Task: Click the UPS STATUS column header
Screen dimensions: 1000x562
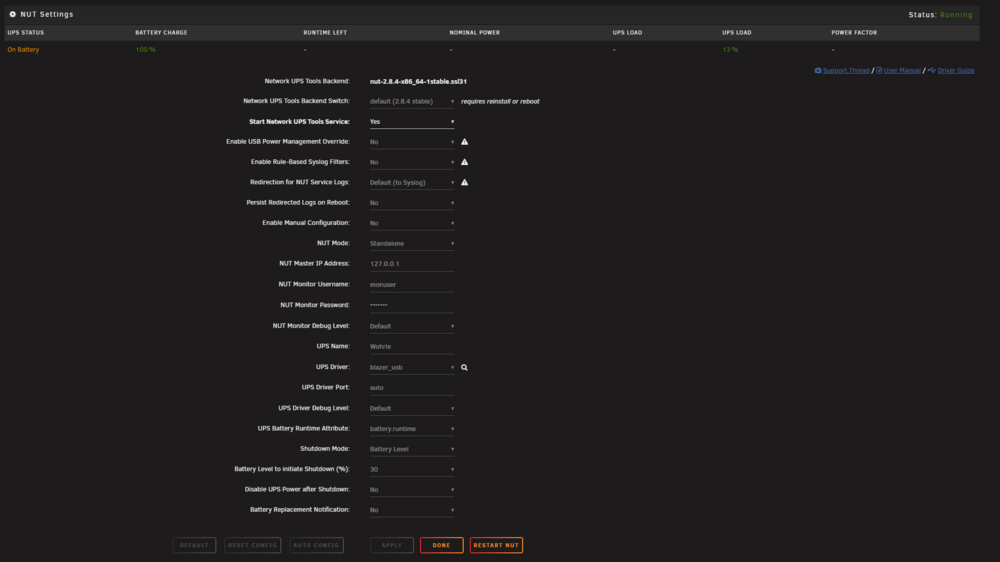Action: [x=26, y=33]
